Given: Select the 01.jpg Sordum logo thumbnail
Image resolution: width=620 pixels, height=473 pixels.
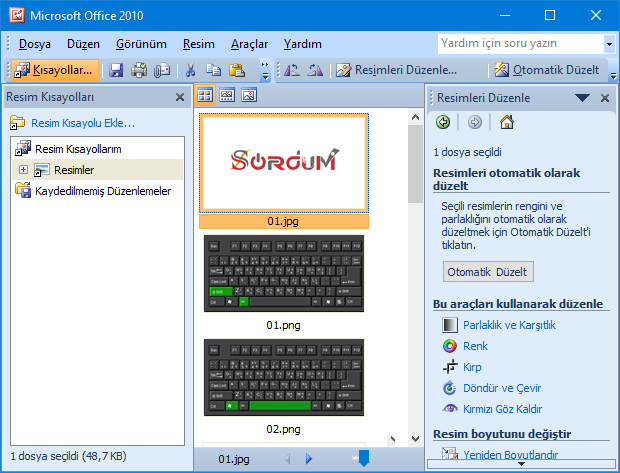Looking at the screenshot, I should tap(284, 163).
